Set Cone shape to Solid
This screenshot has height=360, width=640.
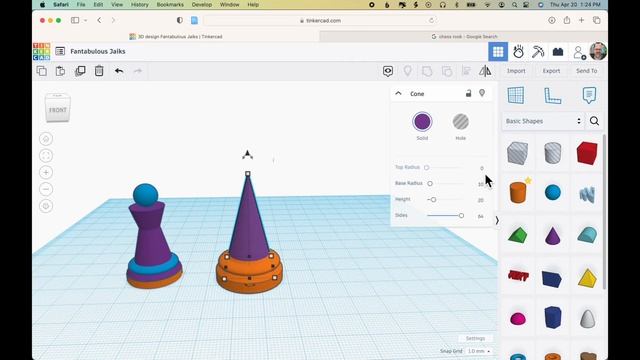422,122
